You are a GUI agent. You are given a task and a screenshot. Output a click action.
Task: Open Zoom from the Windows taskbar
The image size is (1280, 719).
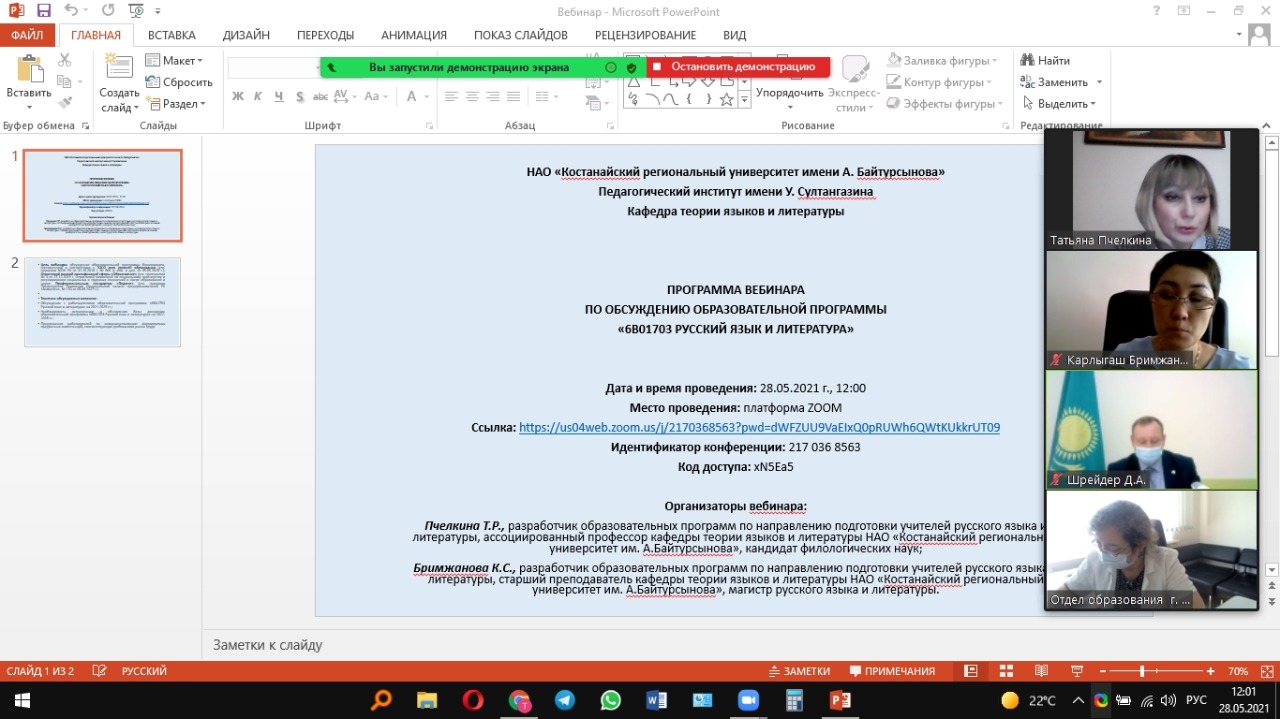(x=748, y=700)
